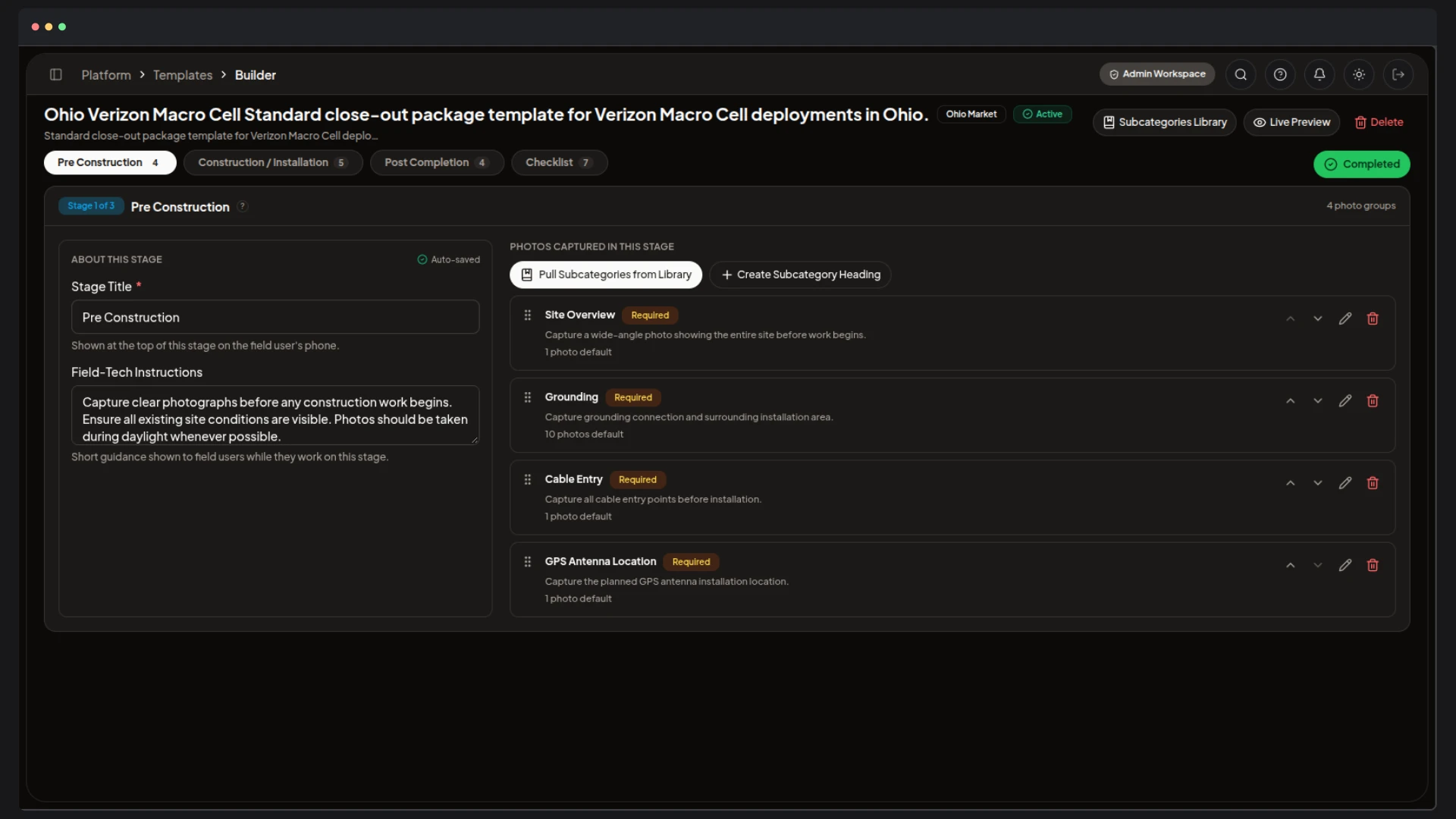Screen dimensions: 1456x819
Task: Toggle the light/dark theme sun icon
Action: point(1359,74)
